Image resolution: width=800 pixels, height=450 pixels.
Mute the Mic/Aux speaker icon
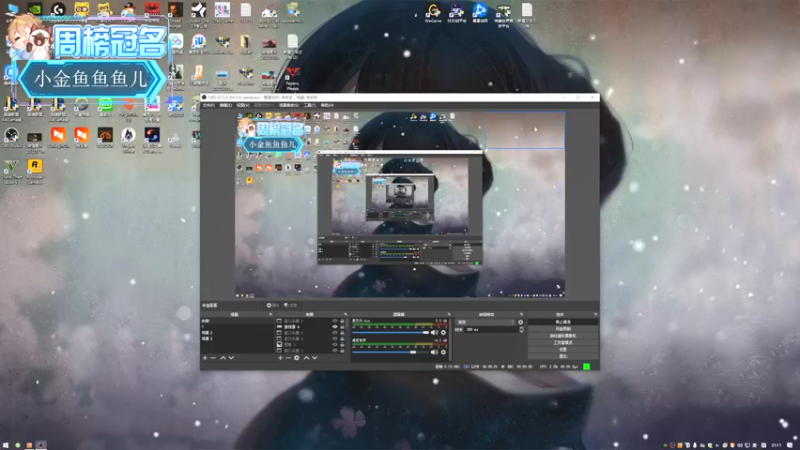(434, 332)
